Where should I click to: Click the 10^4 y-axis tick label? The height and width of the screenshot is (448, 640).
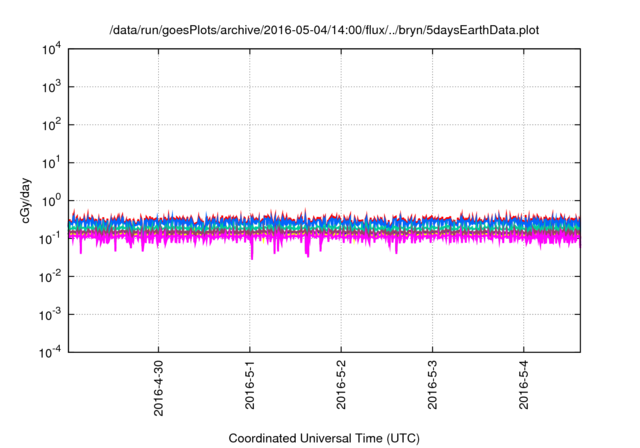[x=52, y=50]
